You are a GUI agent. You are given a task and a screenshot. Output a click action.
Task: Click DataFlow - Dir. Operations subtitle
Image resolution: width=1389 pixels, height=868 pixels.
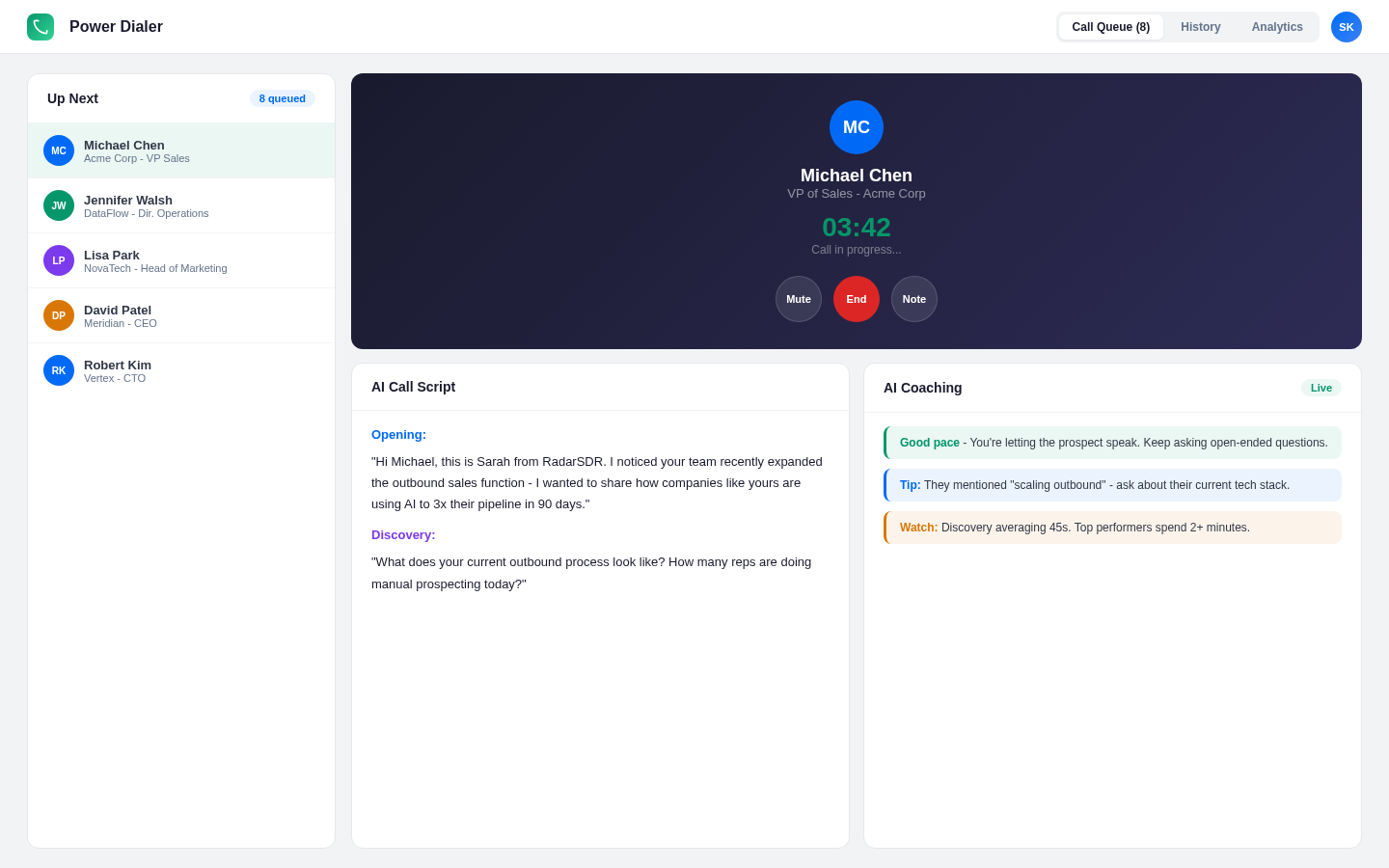pos(147,213)
